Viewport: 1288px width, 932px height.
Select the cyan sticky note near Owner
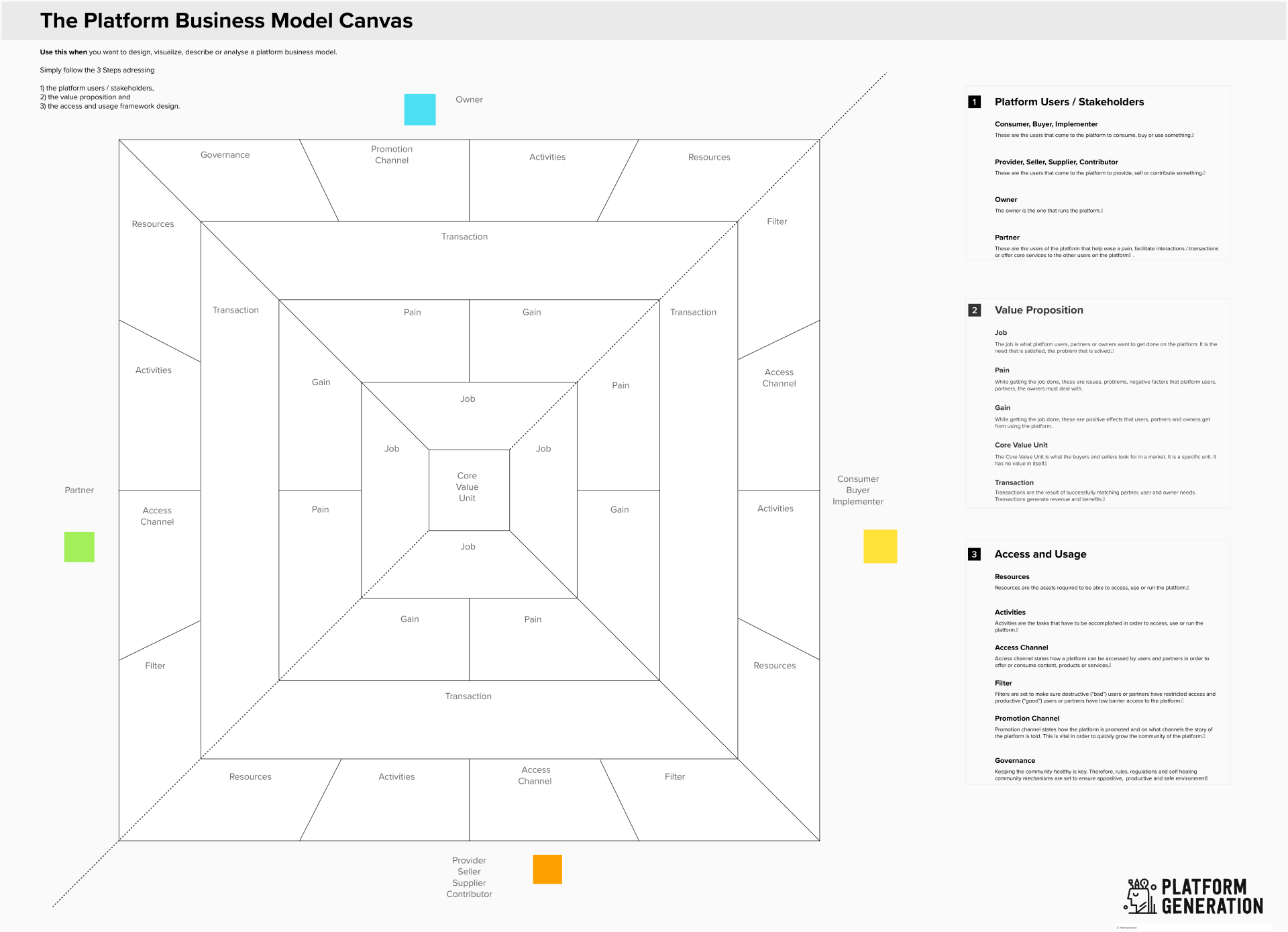pyautogui.click(x=419, y=109)
